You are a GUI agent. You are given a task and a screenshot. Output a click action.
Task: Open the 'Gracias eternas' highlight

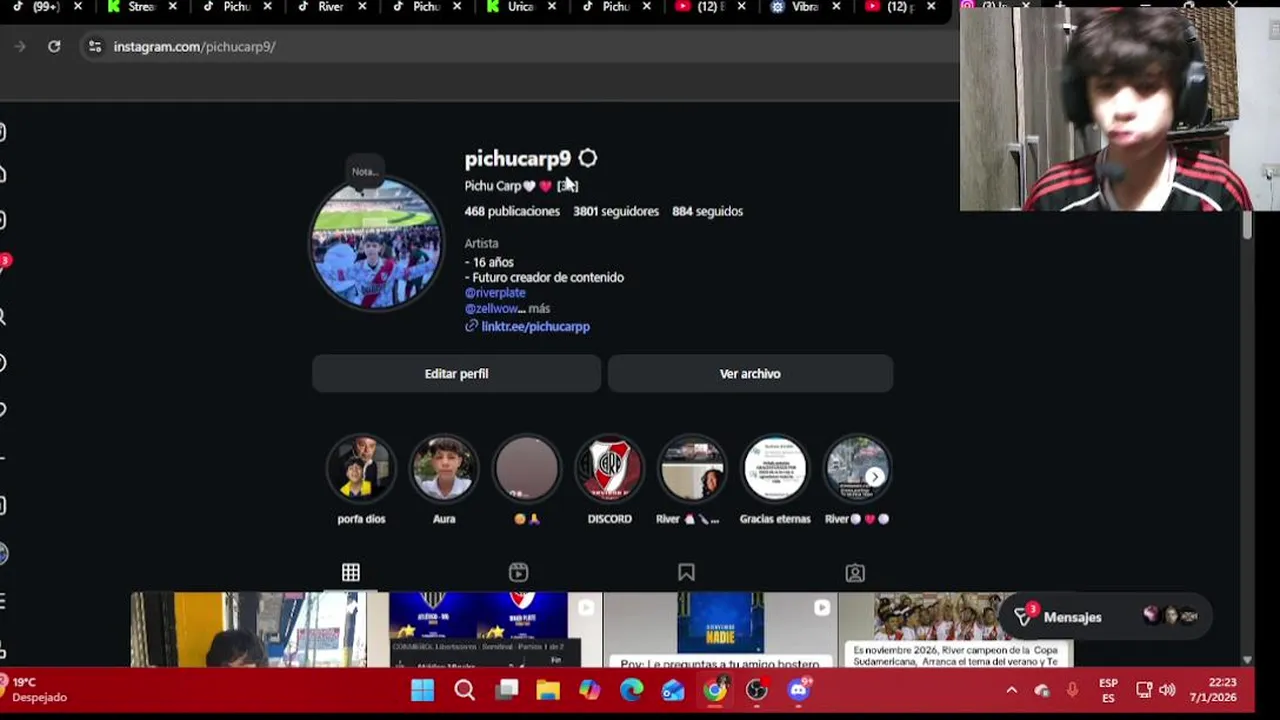point(775,468)
